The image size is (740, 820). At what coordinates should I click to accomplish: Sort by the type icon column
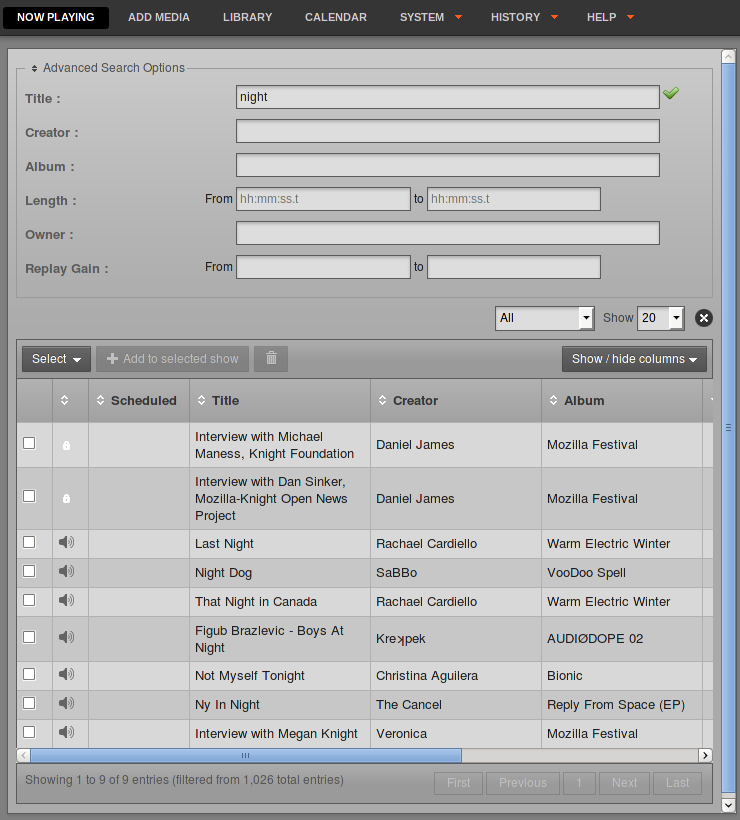[64, 401]
